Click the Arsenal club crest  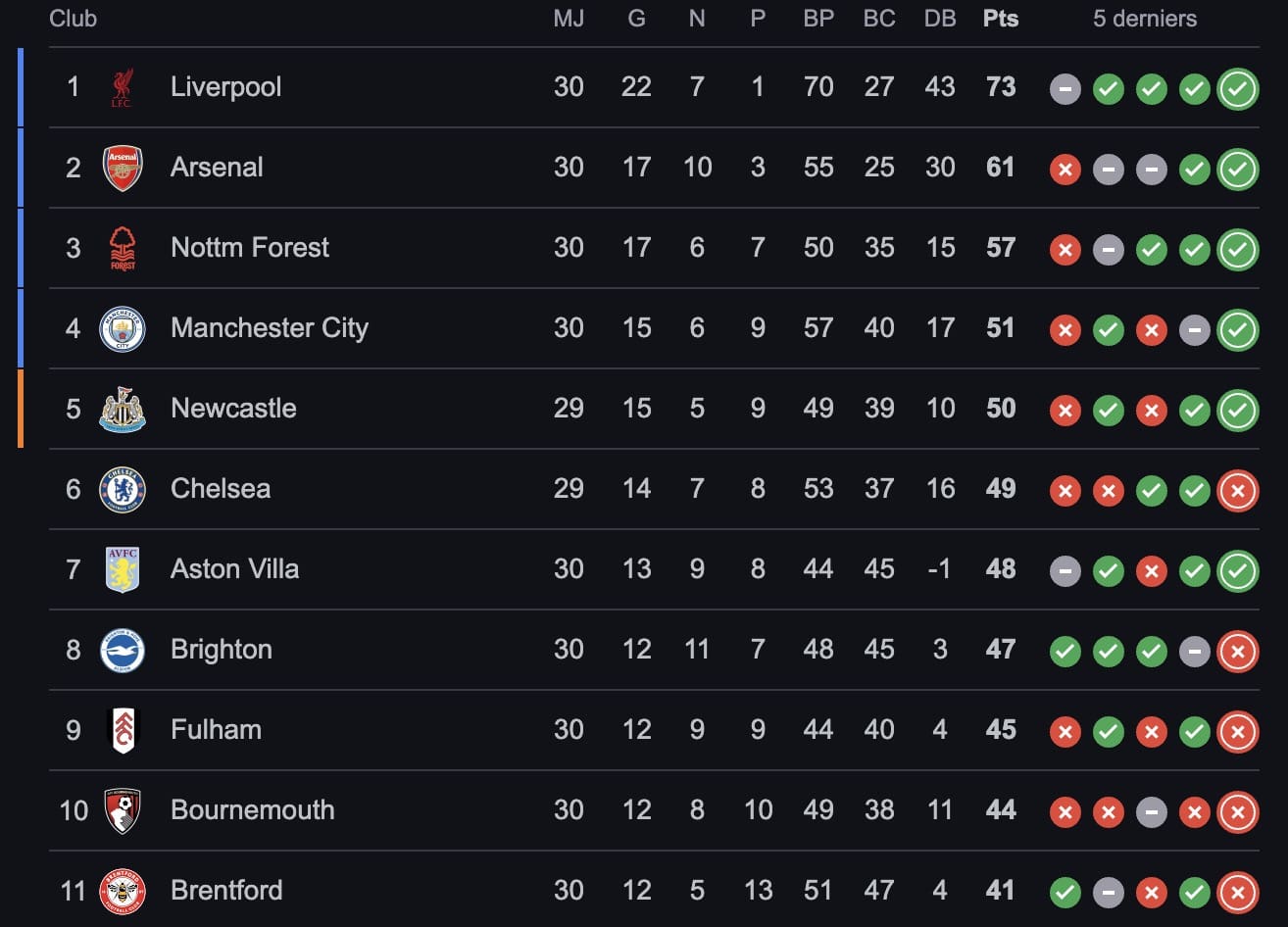(x=123, y=168)
